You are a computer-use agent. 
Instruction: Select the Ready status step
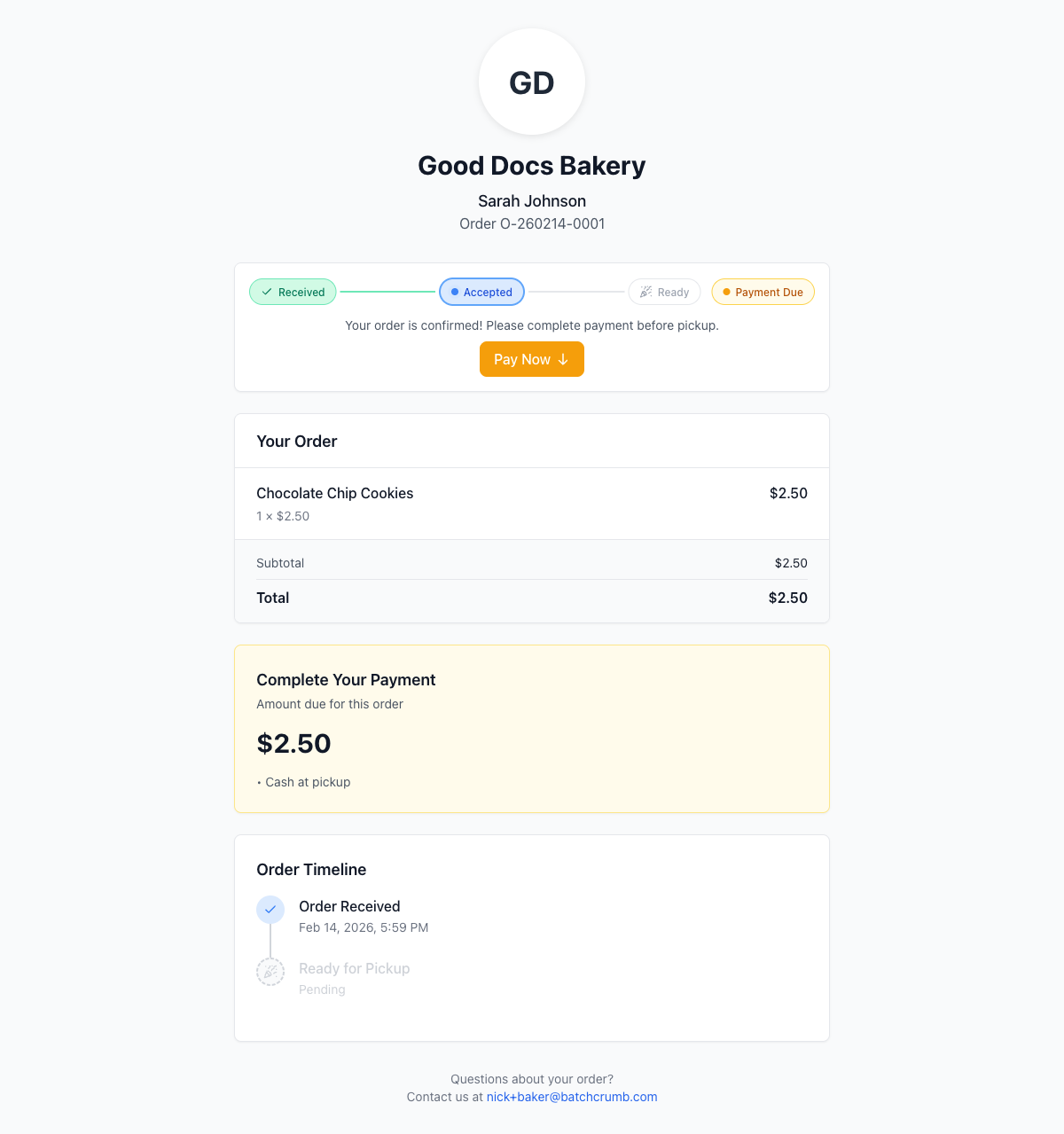click(665, 292)
